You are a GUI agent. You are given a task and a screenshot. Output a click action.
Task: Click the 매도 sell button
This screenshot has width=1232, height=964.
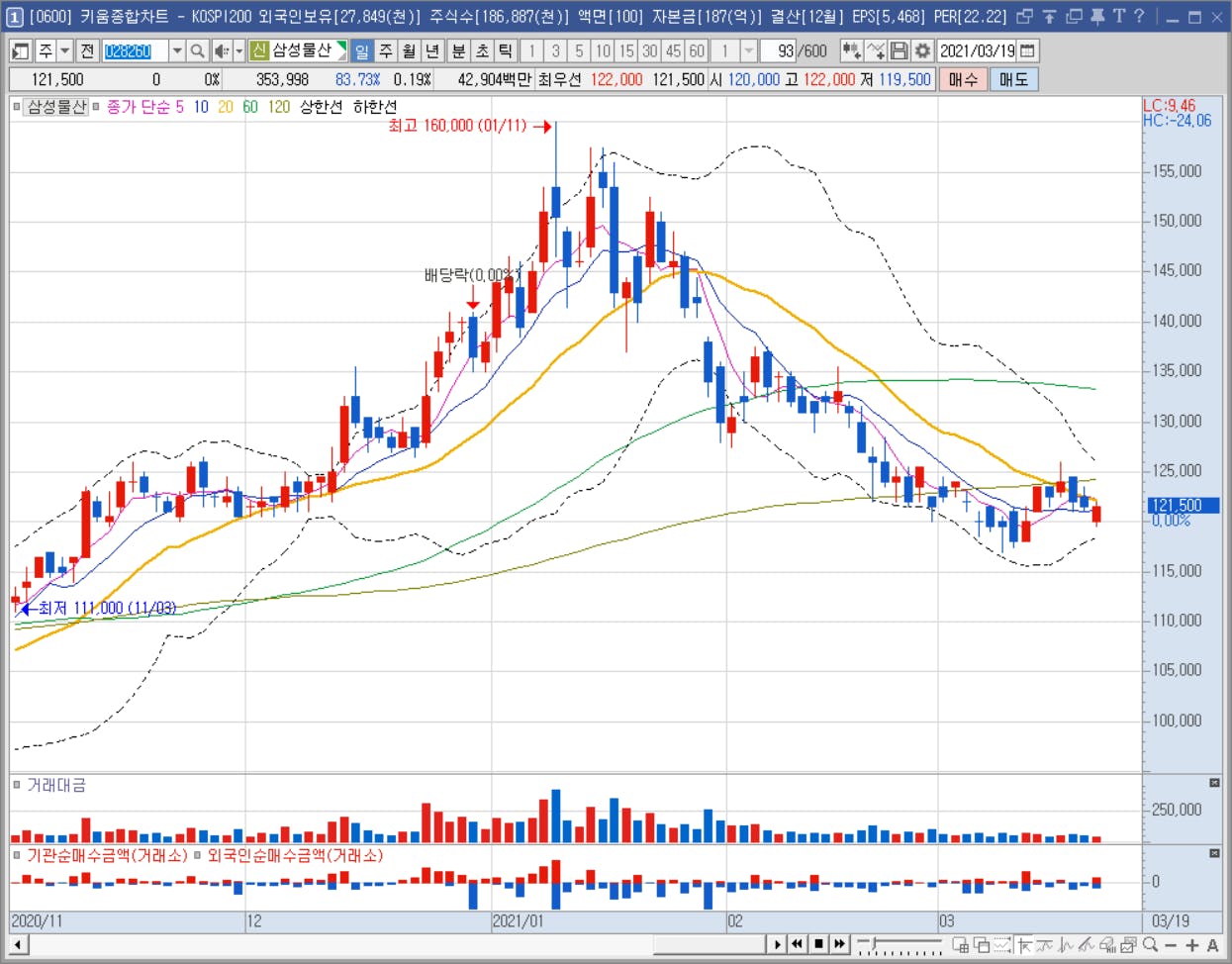tap(1013, 79)
